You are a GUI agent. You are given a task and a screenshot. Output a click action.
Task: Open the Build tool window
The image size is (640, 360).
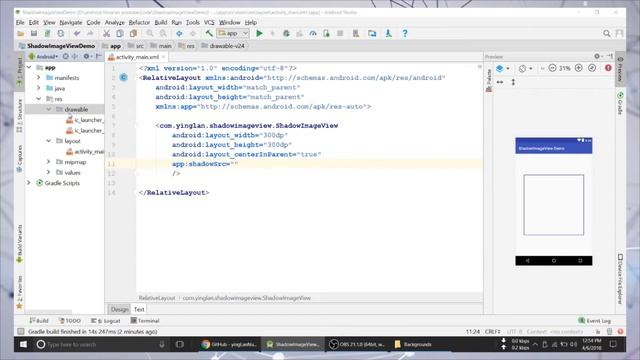(39, 321)
